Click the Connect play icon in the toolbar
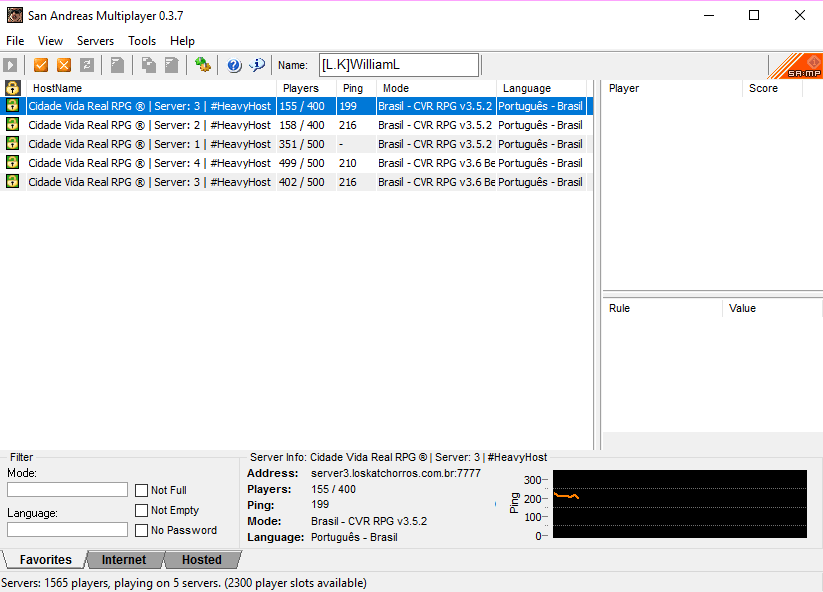 pos(10,65)
